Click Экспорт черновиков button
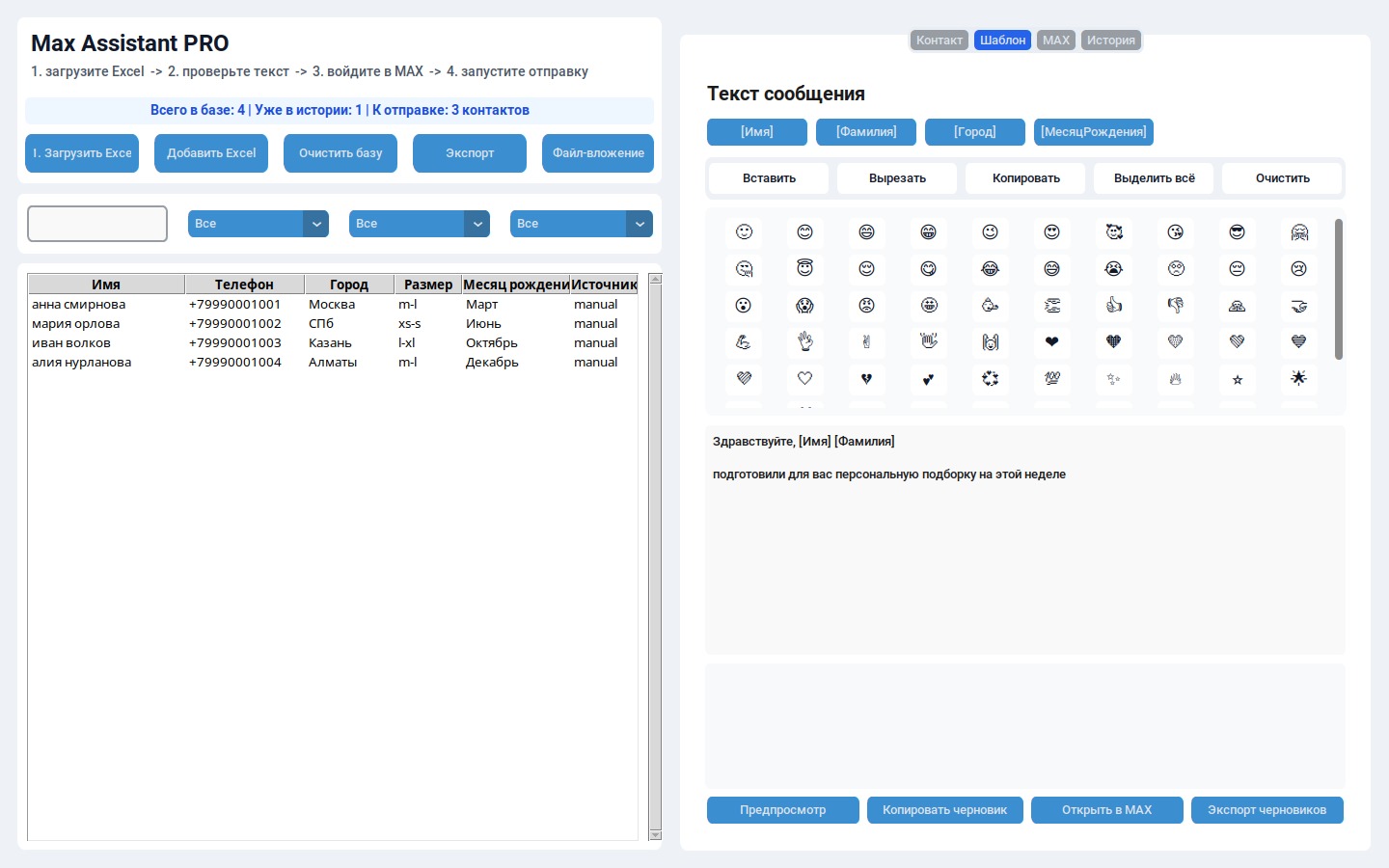Image resolution: width=1389 pixels, height=868 pixels. 1267,810
